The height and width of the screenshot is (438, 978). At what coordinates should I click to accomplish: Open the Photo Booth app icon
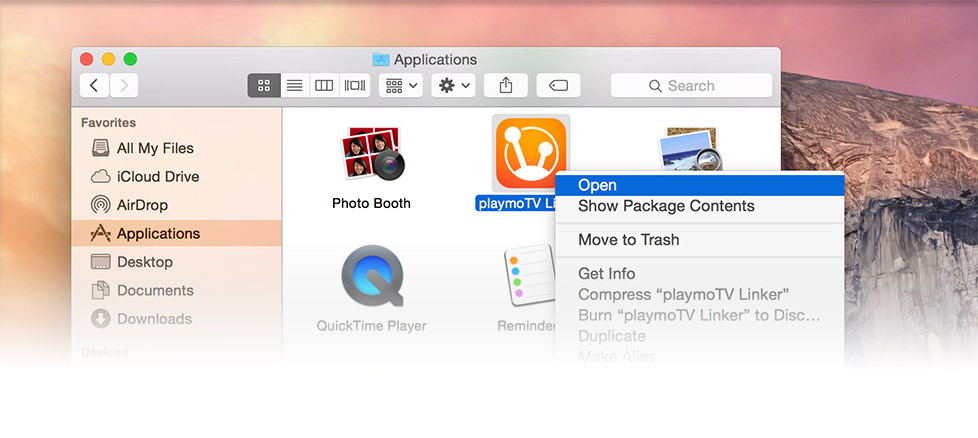[372, 152]
